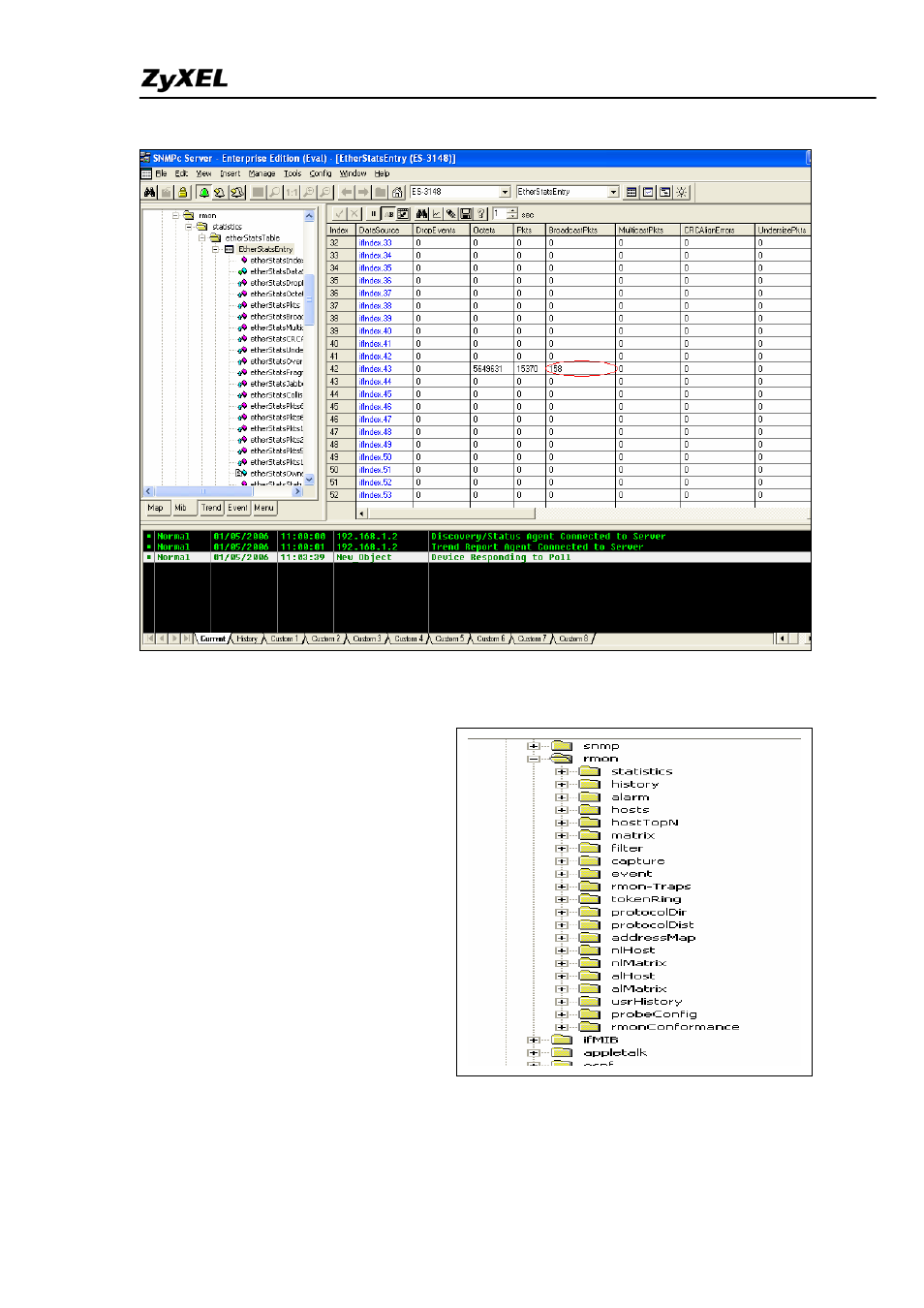Select etherStatsOwner item in the MIB tree
924x1308 pixels.
(270, 474)
